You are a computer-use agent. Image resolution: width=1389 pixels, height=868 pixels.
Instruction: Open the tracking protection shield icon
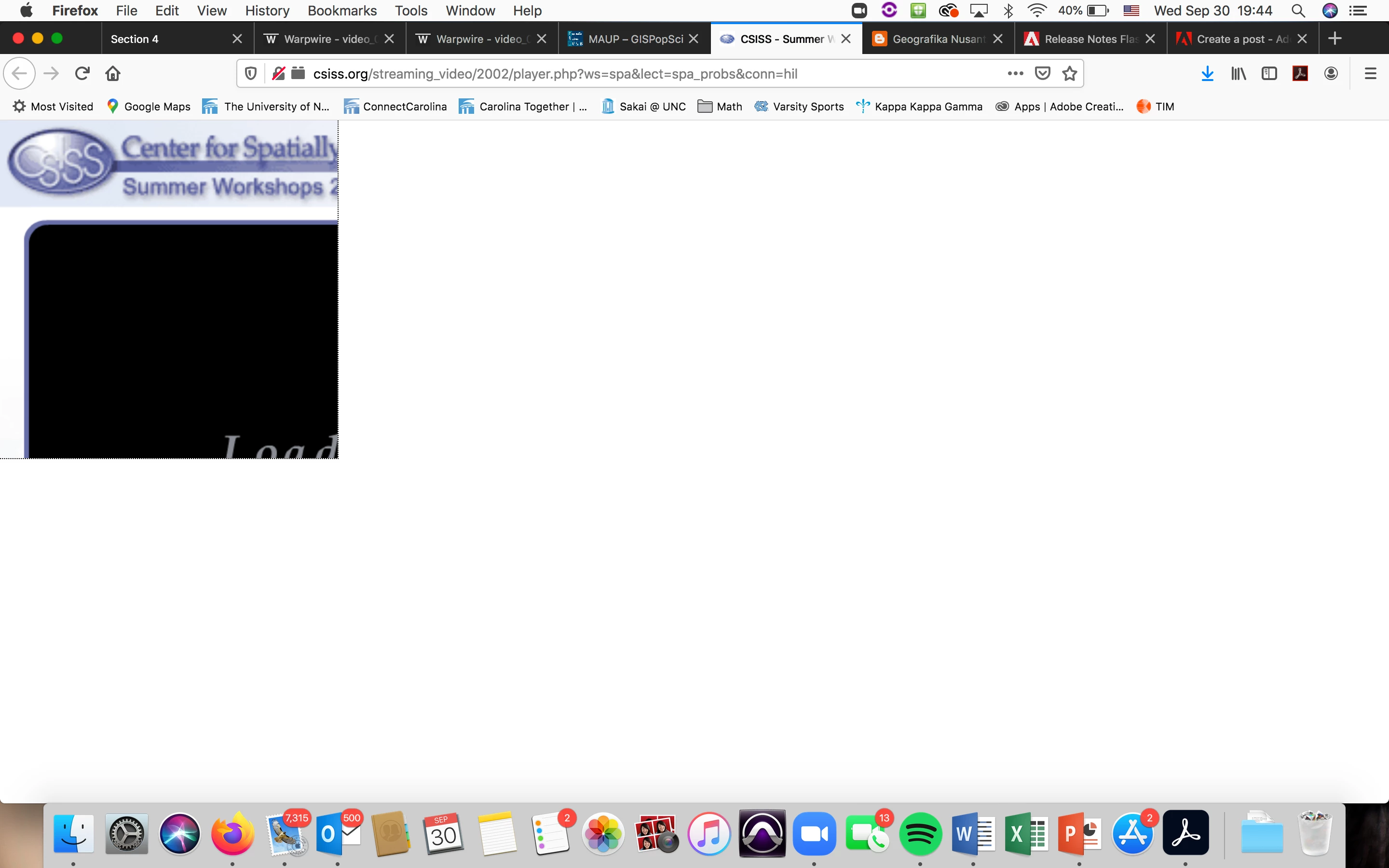click(251, 73)
